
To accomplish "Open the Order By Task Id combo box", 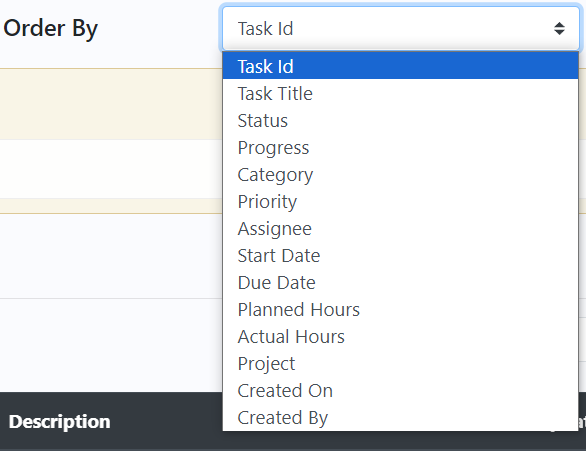I will coord(401,28).
